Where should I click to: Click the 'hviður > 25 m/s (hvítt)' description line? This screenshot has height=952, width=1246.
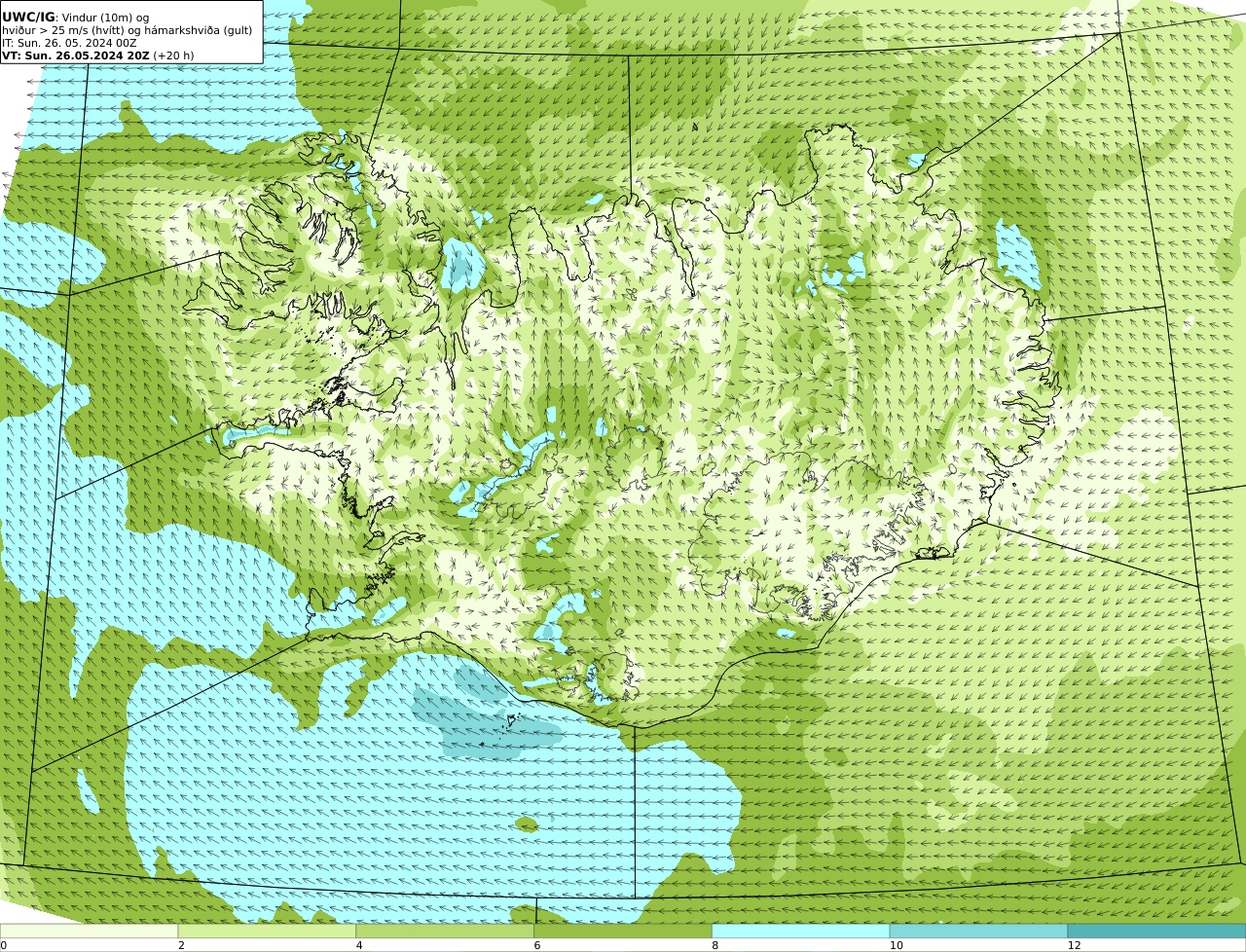(x=127, y=30)
